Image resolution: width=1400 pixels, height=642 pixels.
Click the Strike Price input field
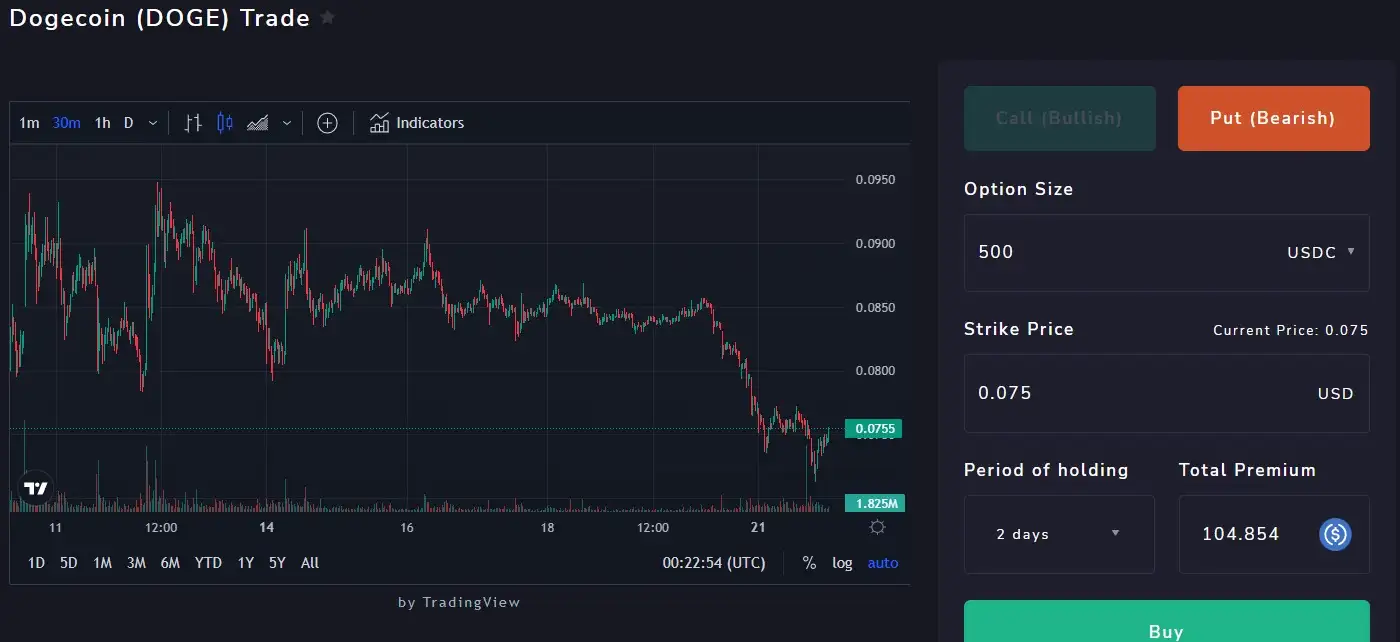click(x=1140, y=393)
